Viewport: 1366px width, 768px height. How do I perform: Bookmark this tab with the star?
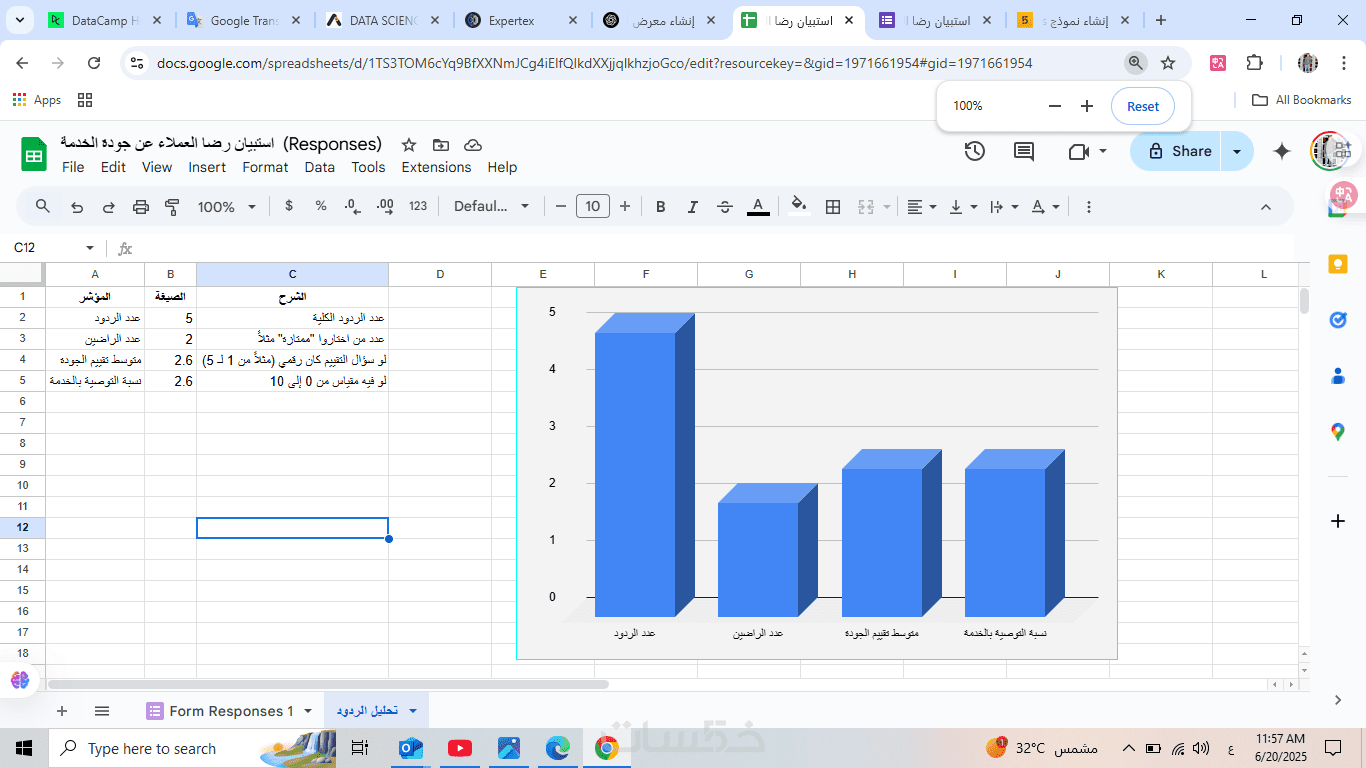point(1168,63)
